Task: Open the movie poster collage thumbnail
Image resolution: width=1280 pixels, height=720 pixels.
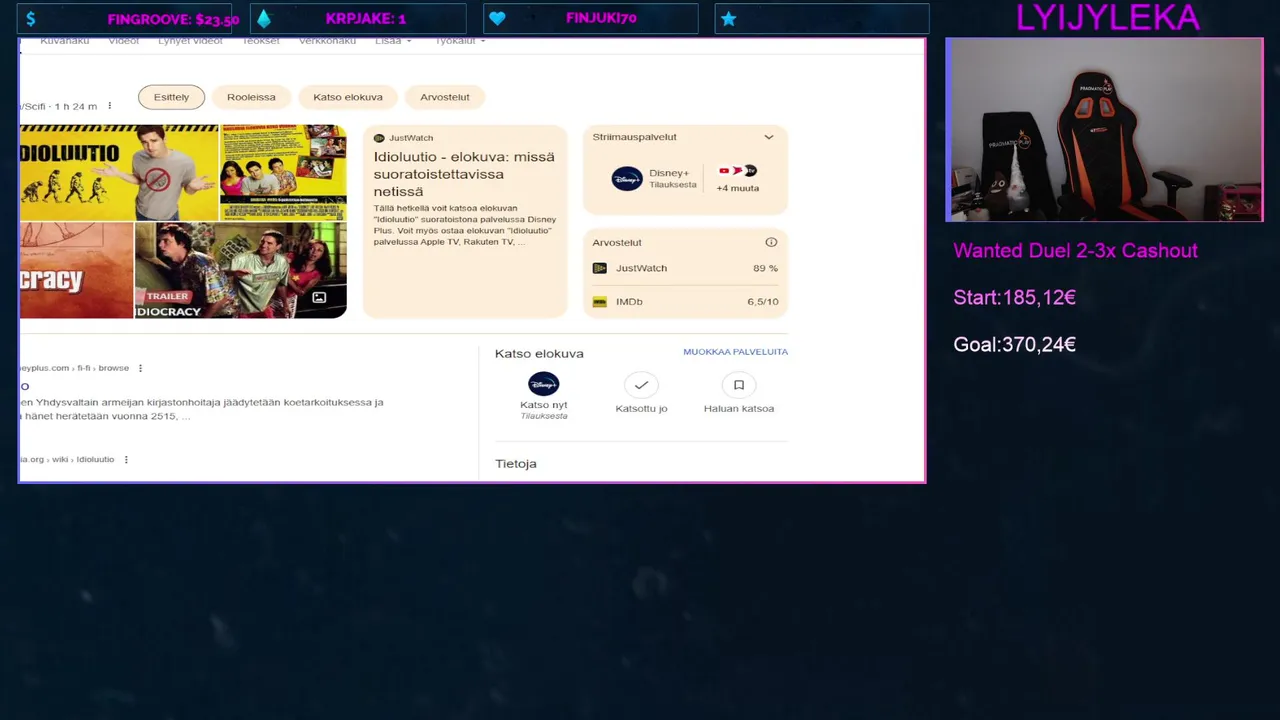Action: click(x=283, y=173)
